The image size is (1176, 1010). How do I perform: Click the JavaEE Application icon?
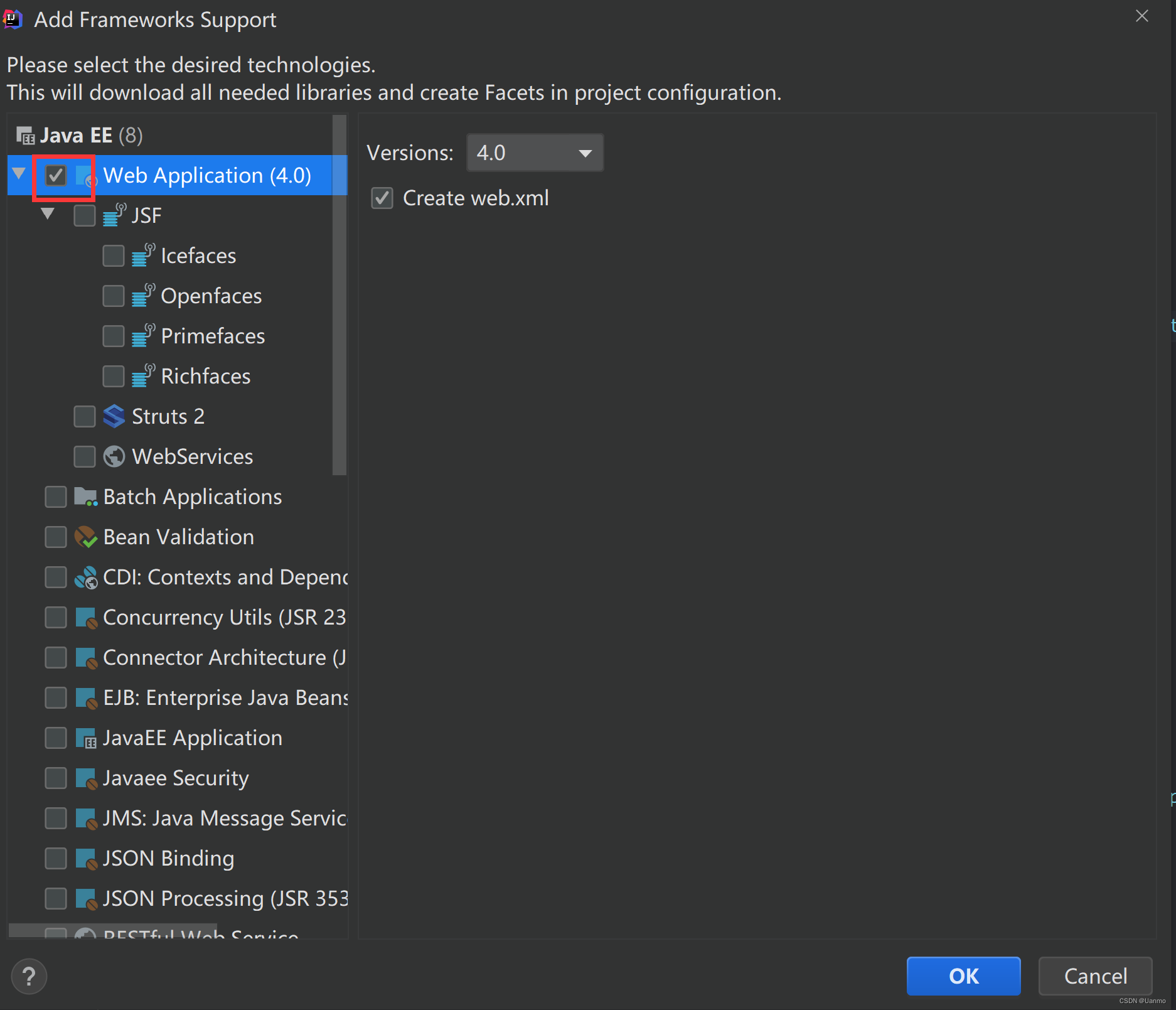[86, 738]
